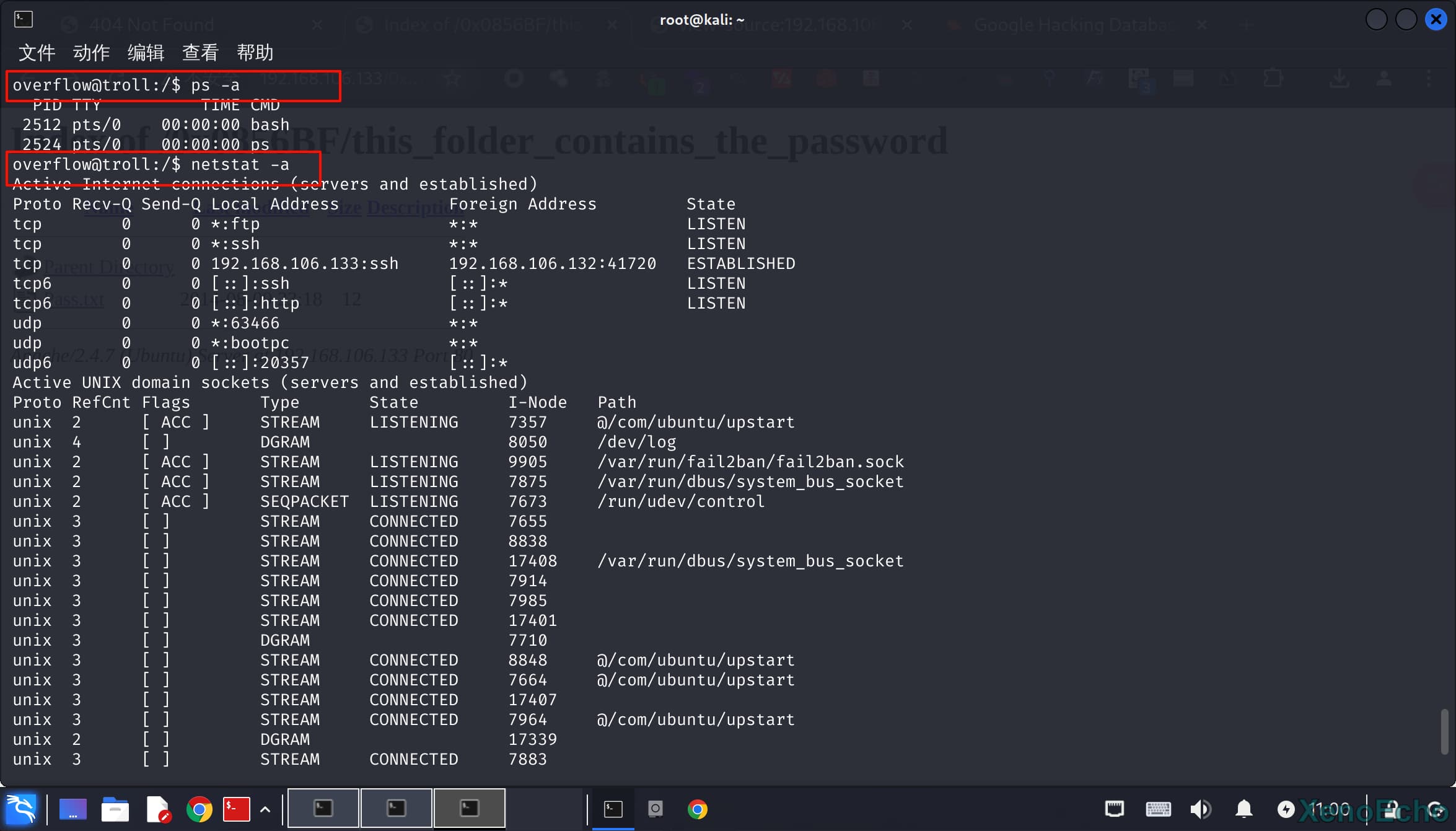This screenshot has width=1456, height=831.
Task: Click the power manager lightning icon
Action: pos(1286,809)
